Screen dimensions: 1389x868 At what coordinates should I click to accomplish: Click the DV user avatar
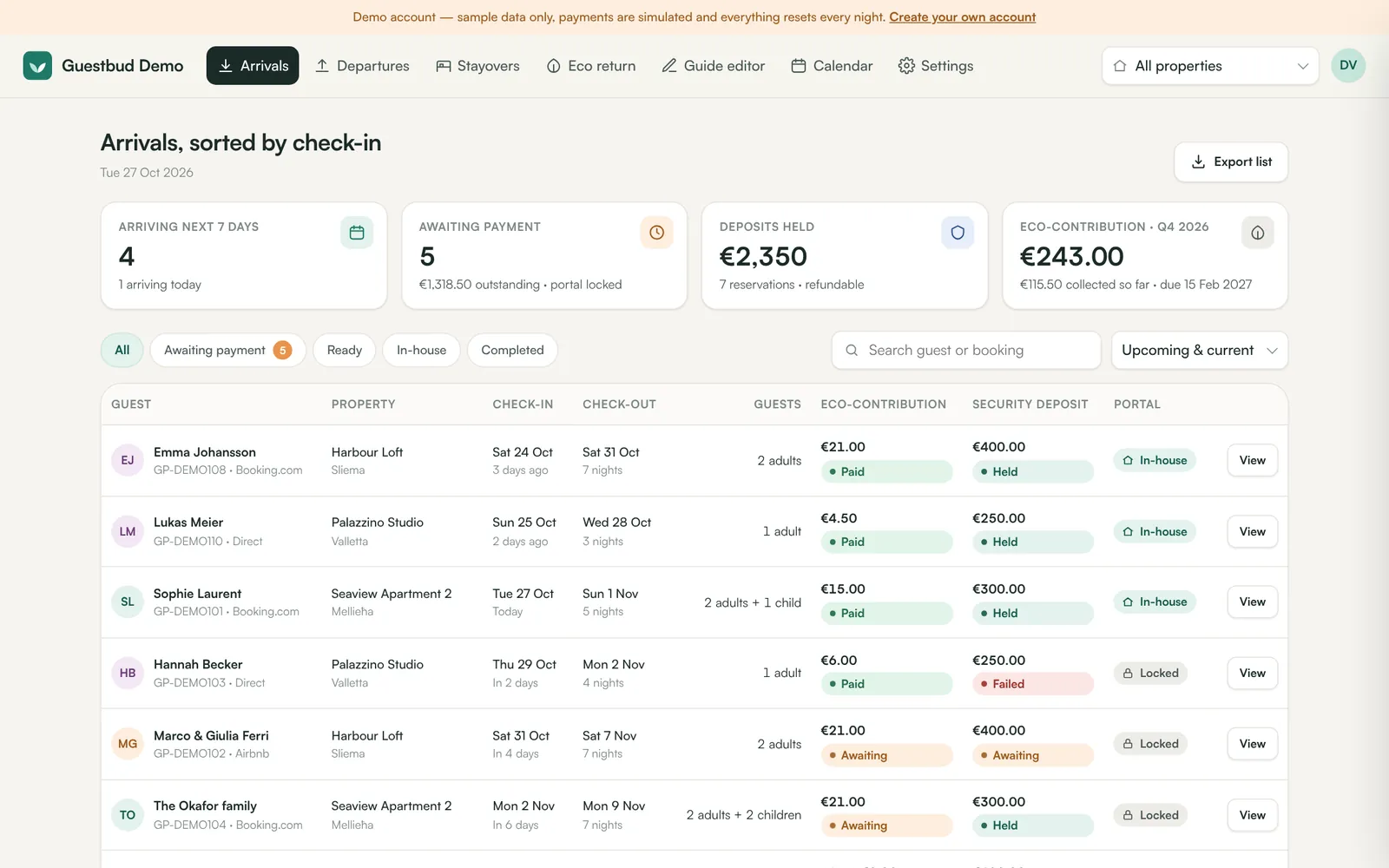tap(1348, 65)
